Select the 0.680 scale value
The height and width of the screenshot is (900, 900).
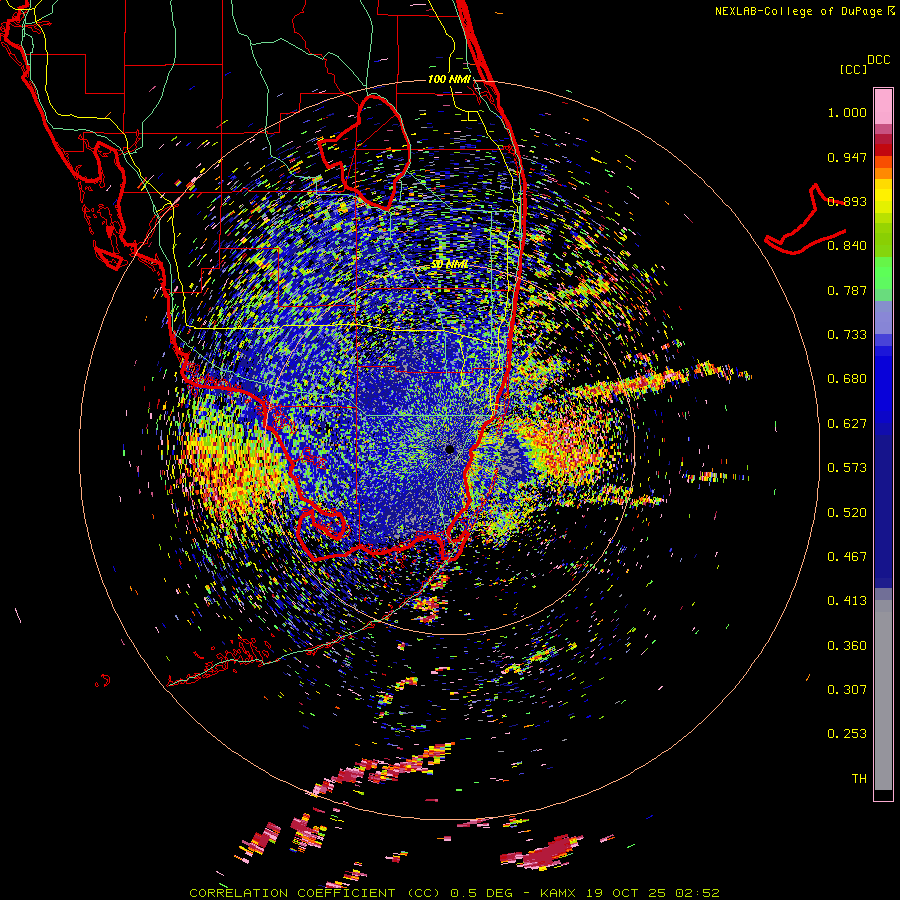tap(847, 379)
